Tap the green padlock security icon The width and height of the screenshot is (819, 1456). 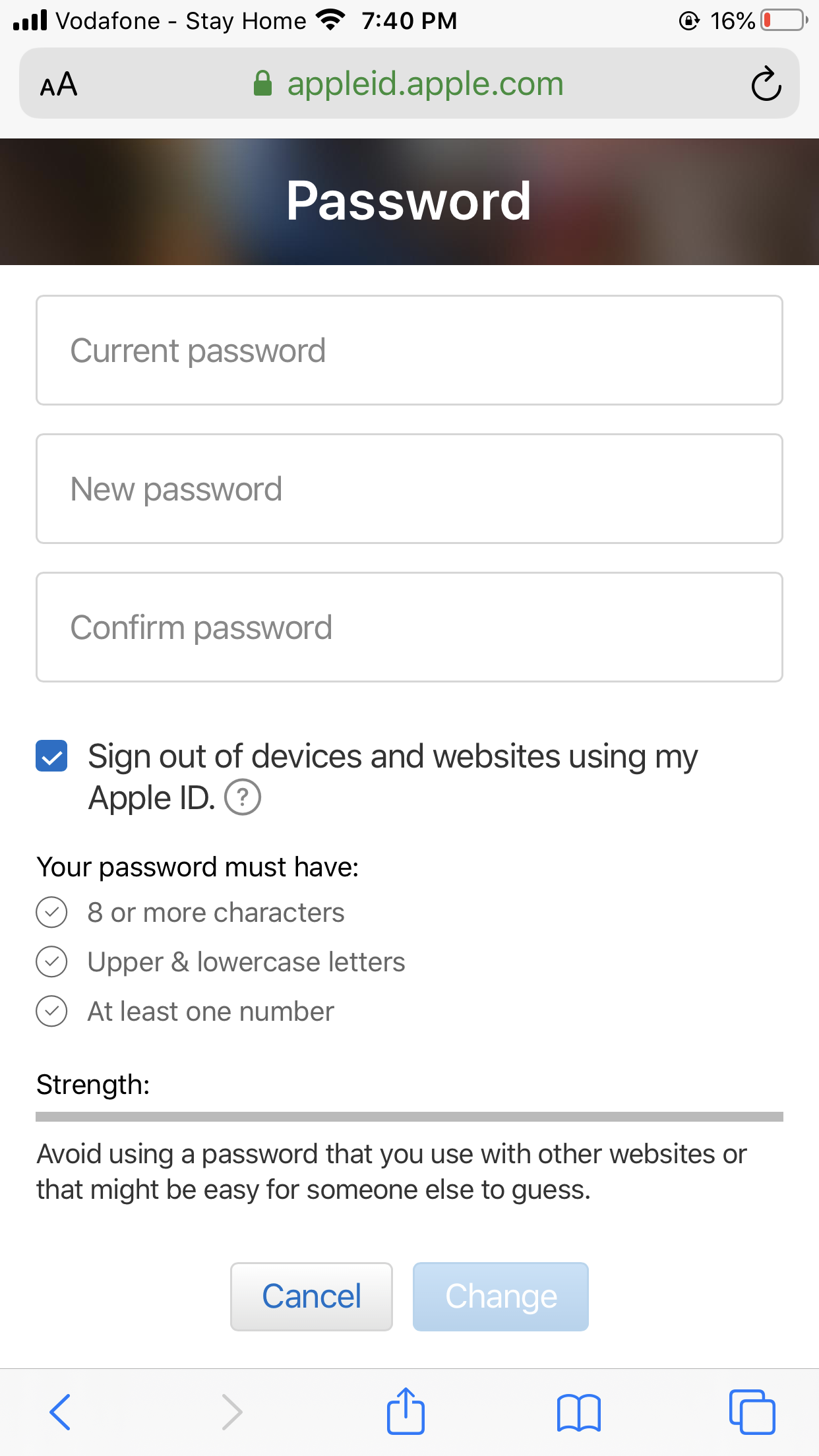click(262, 84)
